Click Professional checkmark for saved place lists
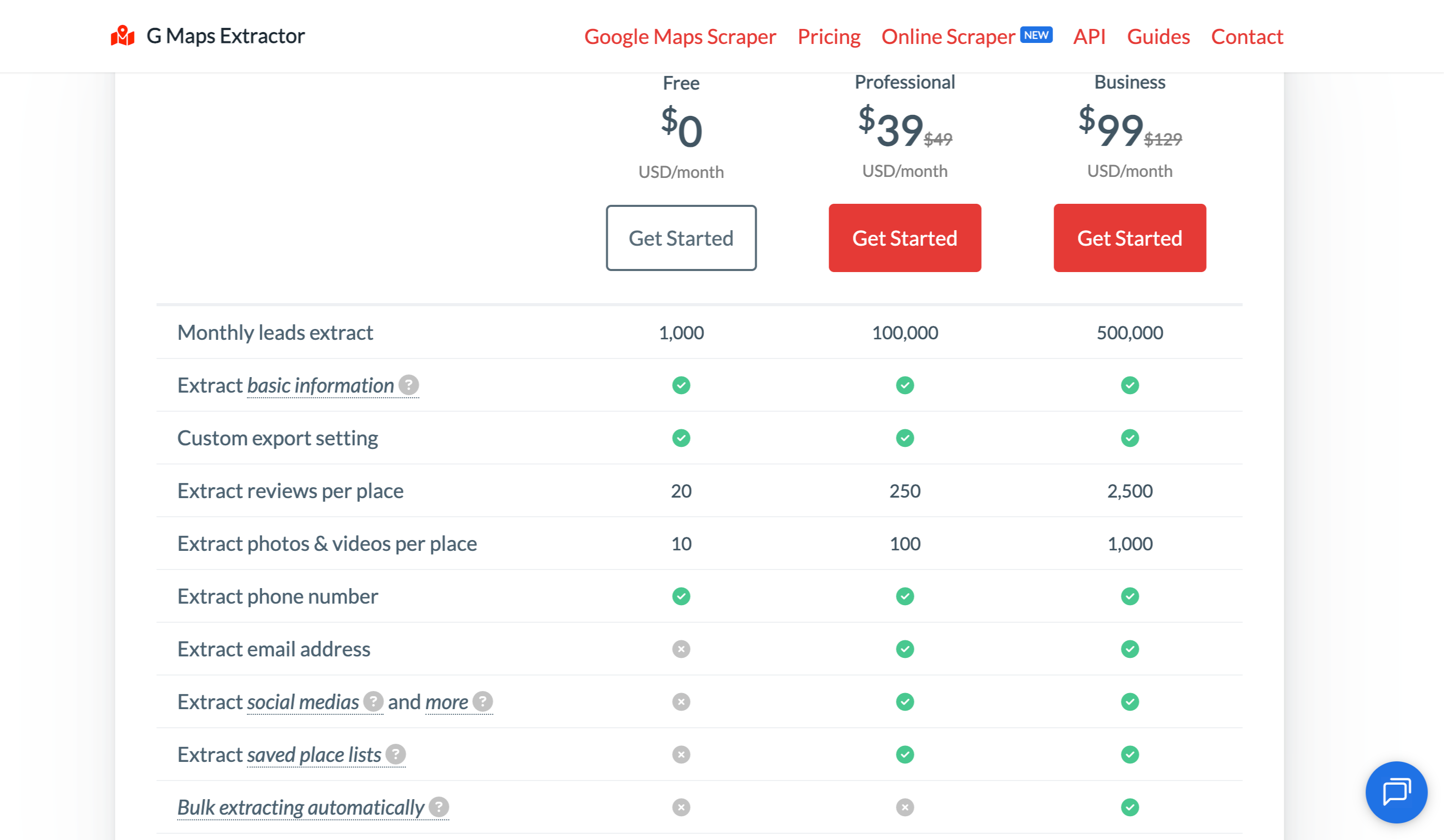1444x840 pixels. [x=905, y=754]
